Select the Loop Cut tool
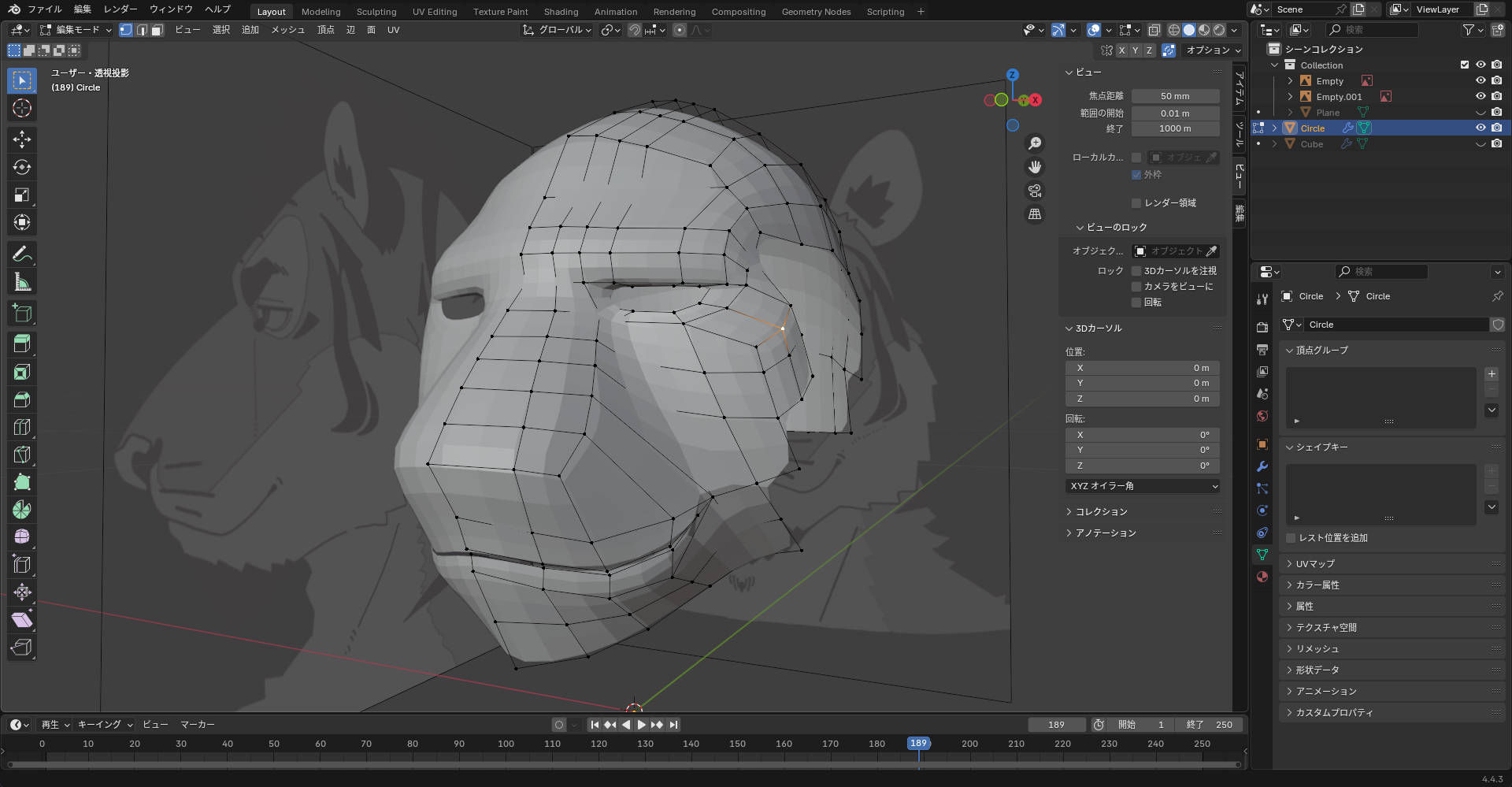The image size is (1512, 787). click(22, 427)
